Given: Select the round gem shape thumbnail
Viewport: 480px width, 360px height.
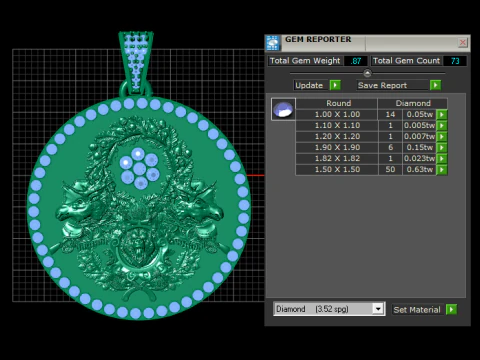Looking at the screenshot, I should (x=283, y=109).
